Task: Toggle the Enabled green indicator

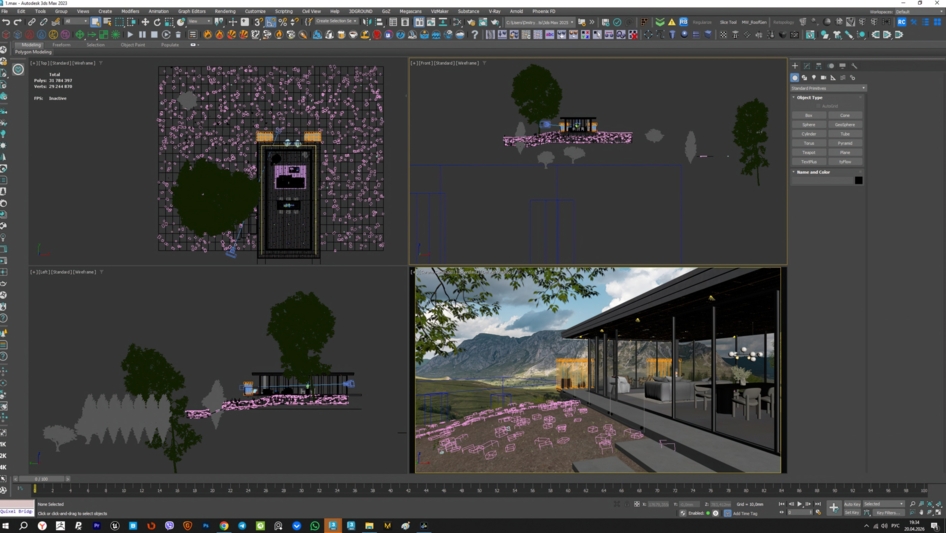Action: coord(708,513)
